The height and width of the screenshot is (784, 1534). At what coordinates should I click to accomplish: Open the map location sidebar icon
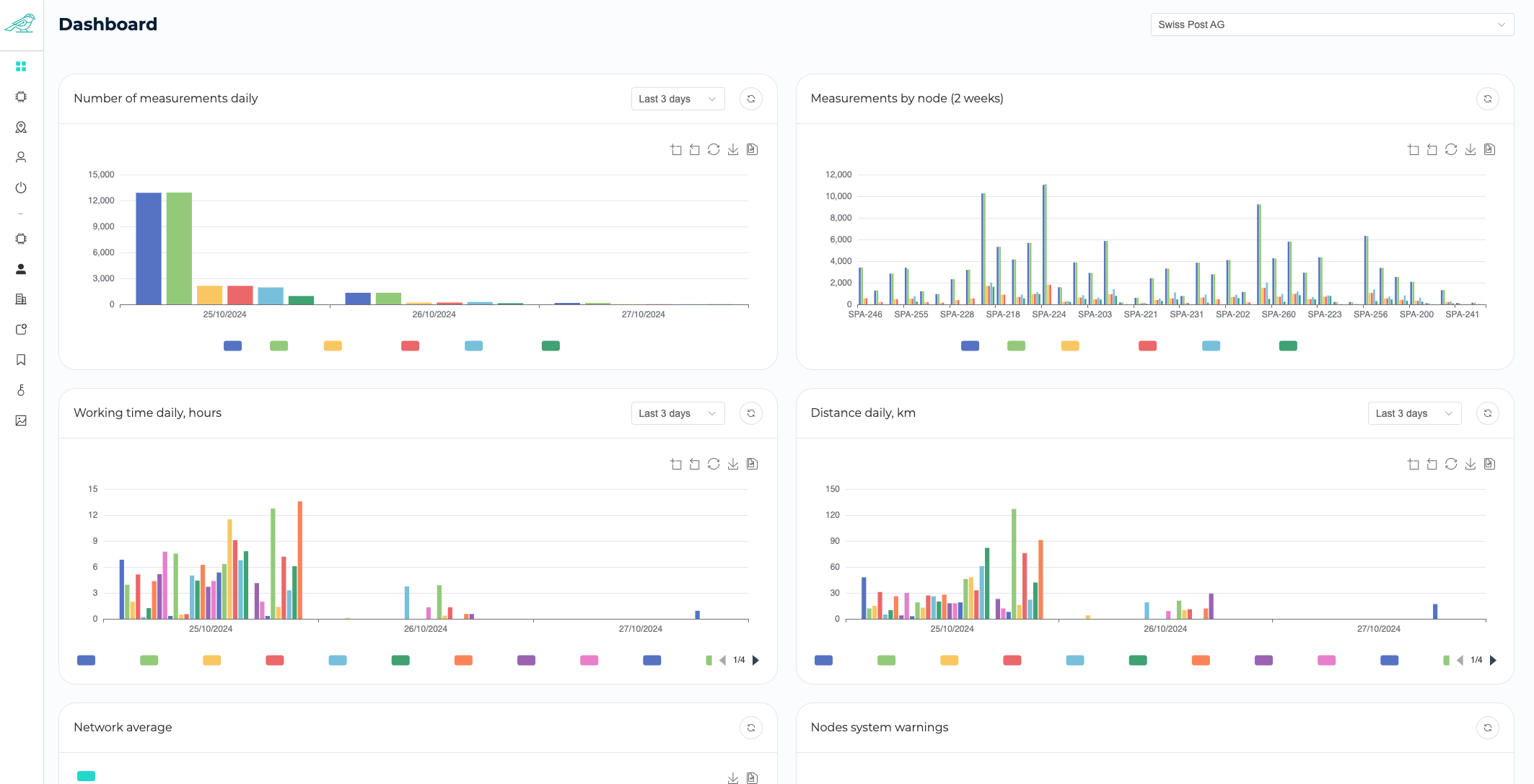pos(21,127)
